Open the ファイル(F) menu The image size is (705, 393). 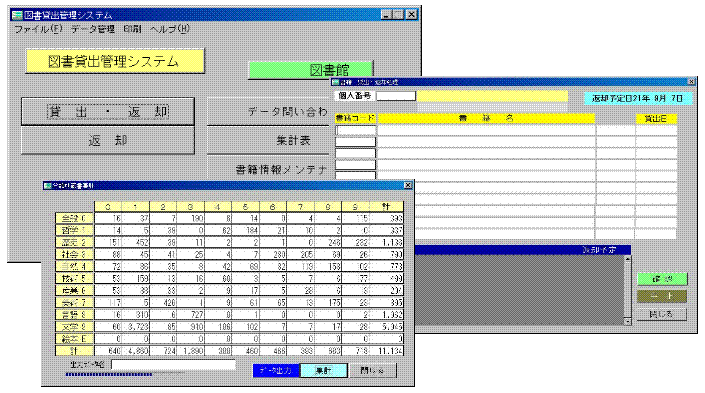38,29
